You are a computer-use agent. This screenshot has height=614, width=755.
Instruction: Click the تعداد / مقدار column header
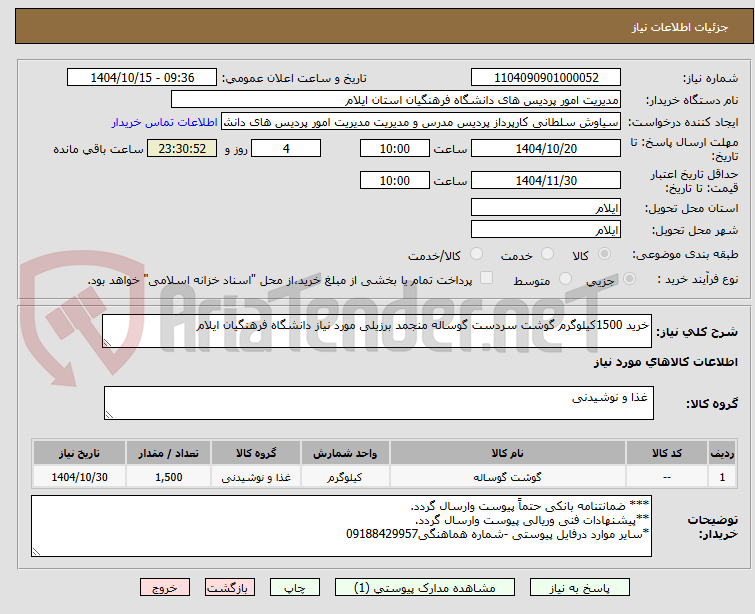(x=169, y=453)
